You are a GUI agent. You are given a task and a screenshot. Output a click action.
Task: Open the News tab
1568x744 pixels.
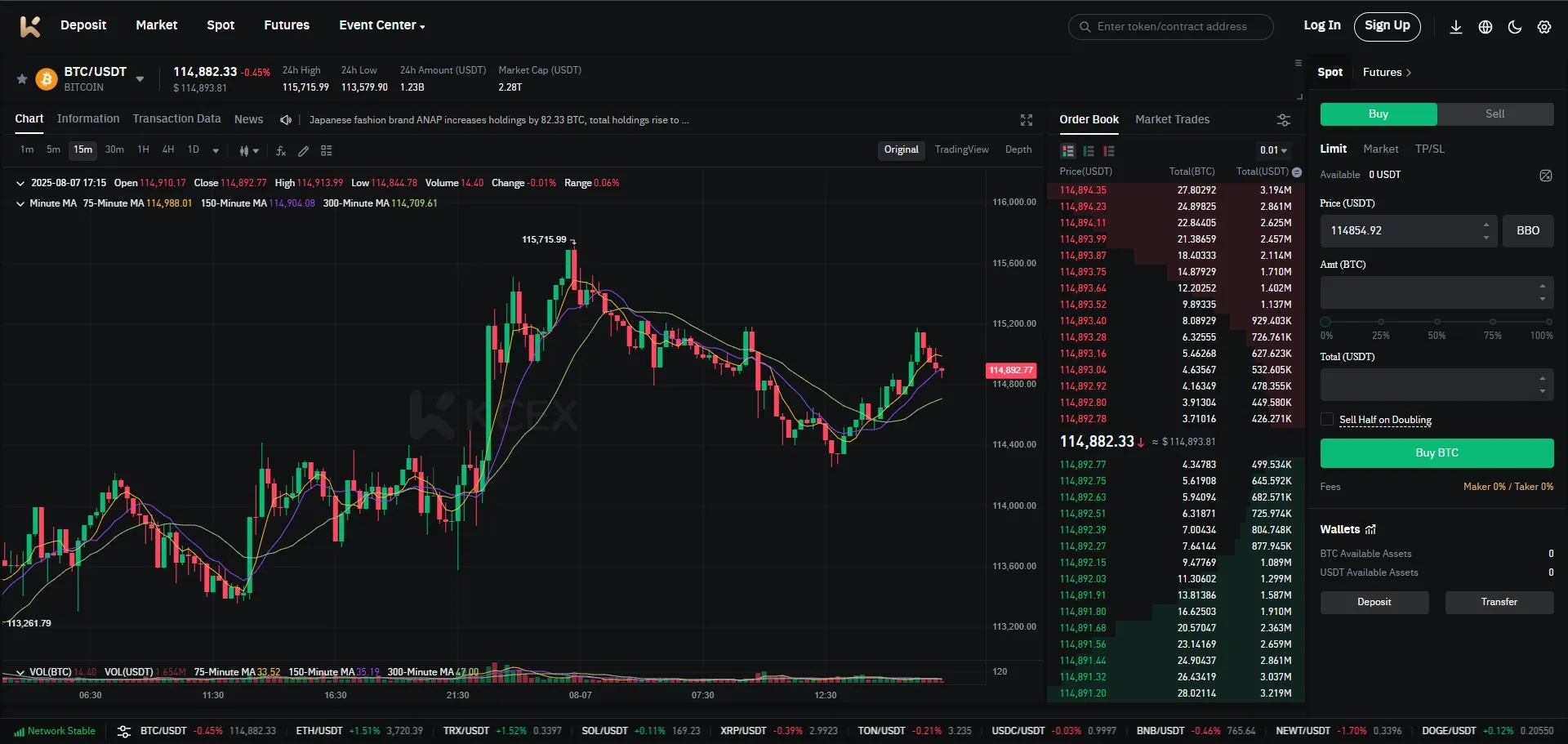pyautogui.click(x=248, y=119)
